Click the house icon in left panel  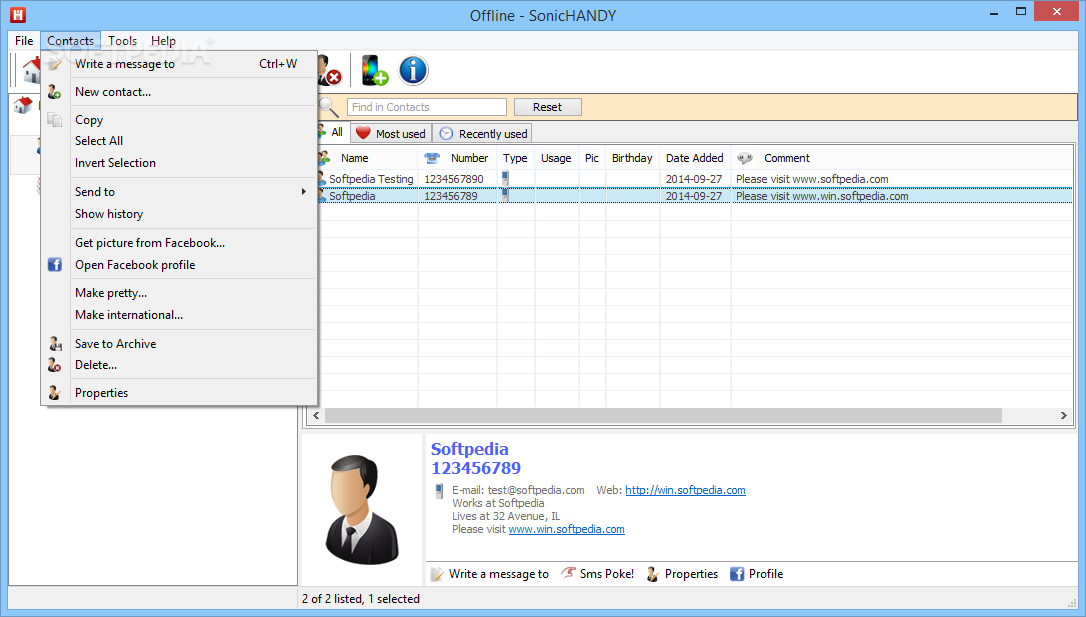[23, 105]
